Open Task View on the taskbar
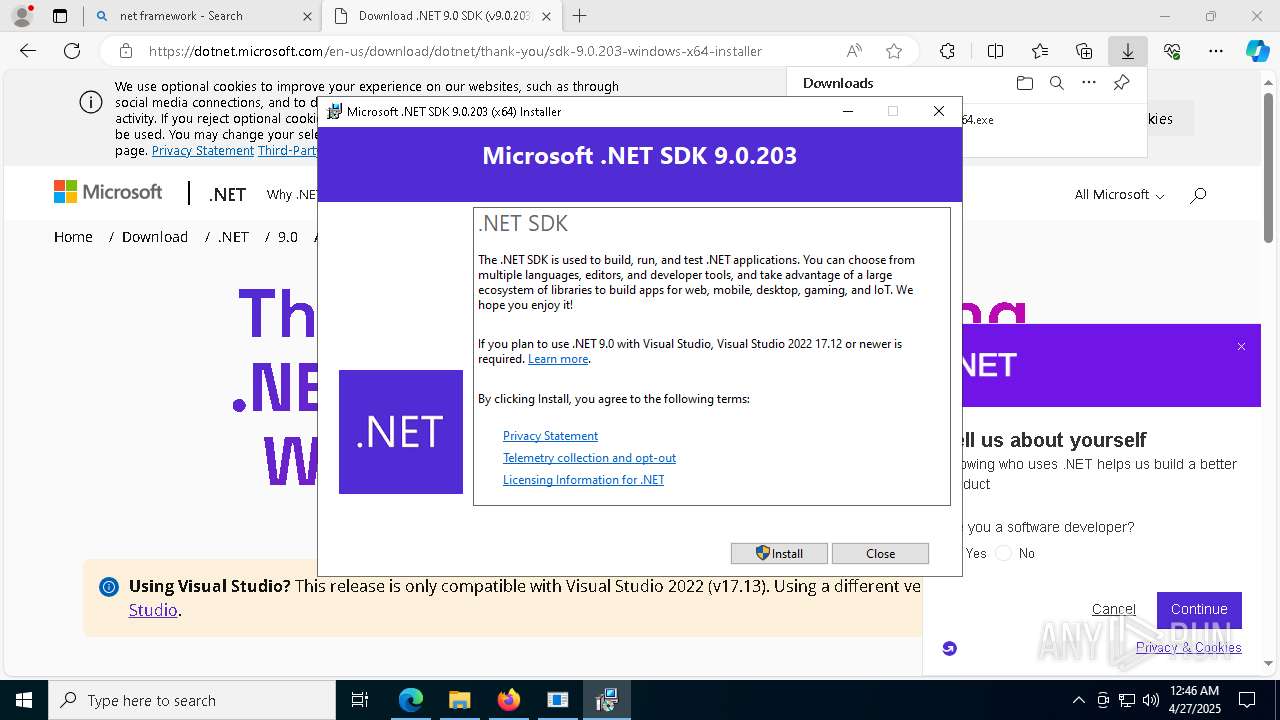Image resolution: width=1280 pixels, height=720 pixels. (360, 700)
